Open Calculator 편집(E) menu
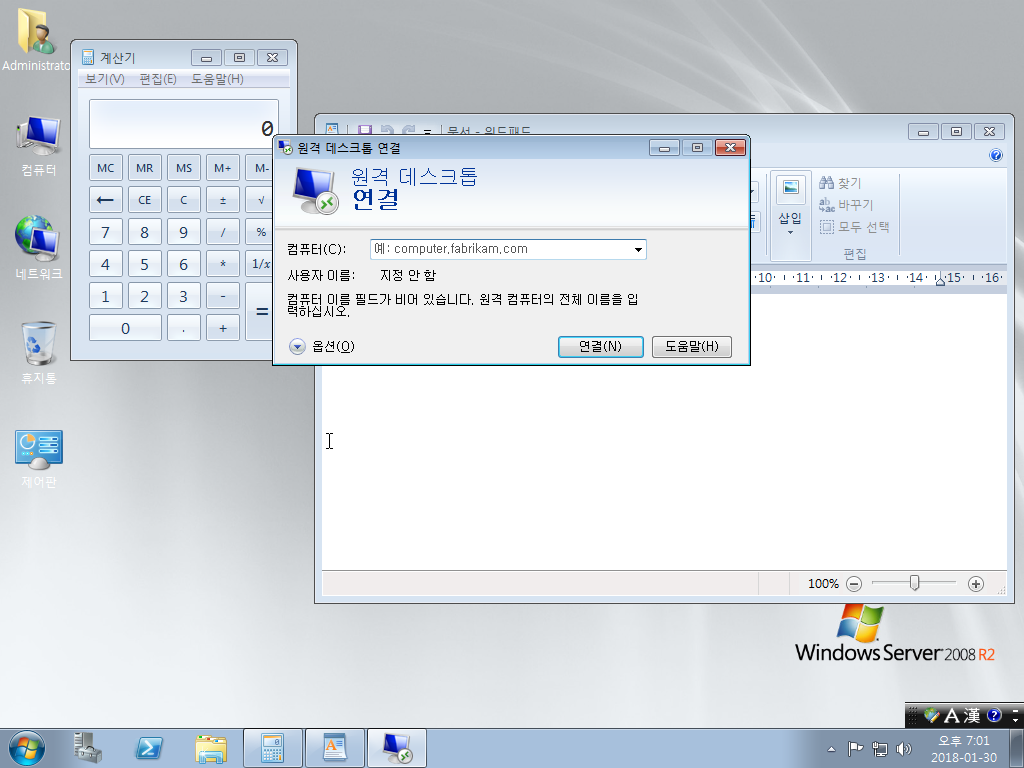Screen dimensions: 1024x768 pos(158,79)
